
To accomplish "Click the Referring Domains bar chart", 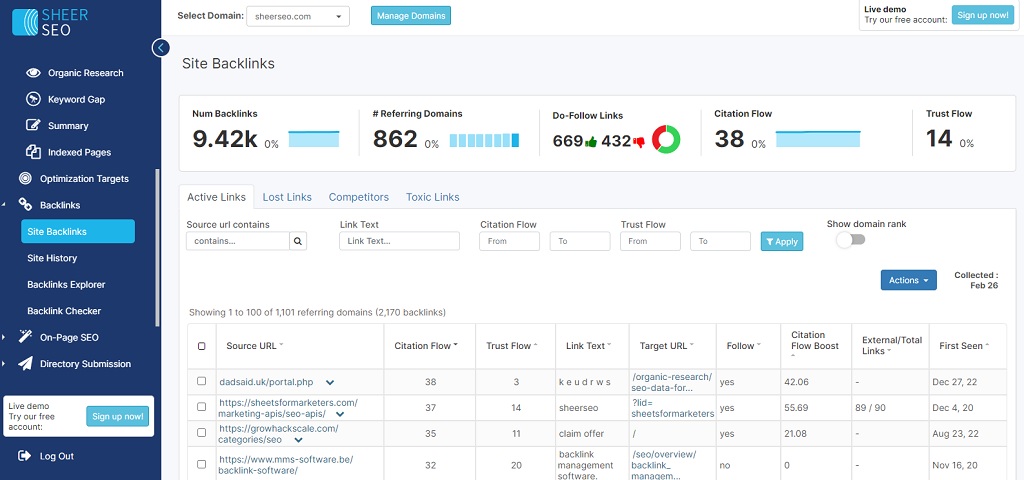I will pos(484,140).
